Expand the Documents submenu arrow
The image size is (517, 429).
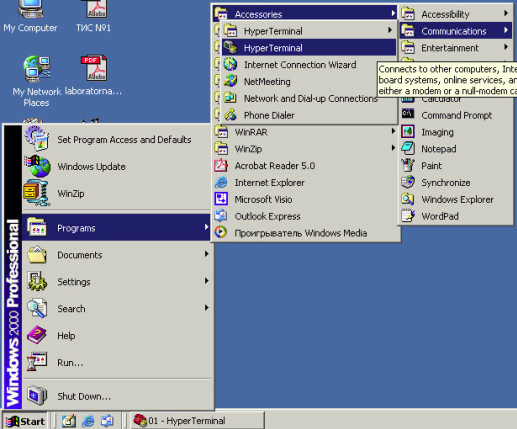click(206, 254)
